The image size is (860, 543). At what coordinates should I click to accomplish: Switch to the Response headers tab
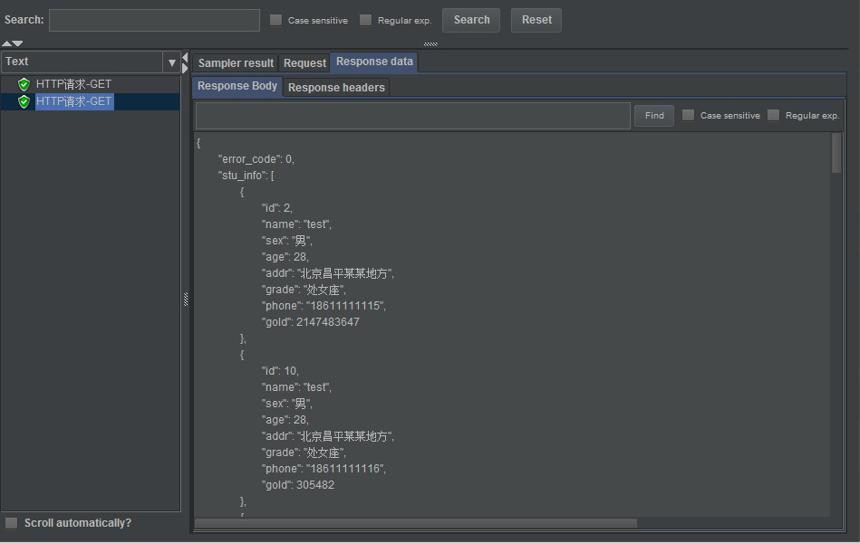336,88
